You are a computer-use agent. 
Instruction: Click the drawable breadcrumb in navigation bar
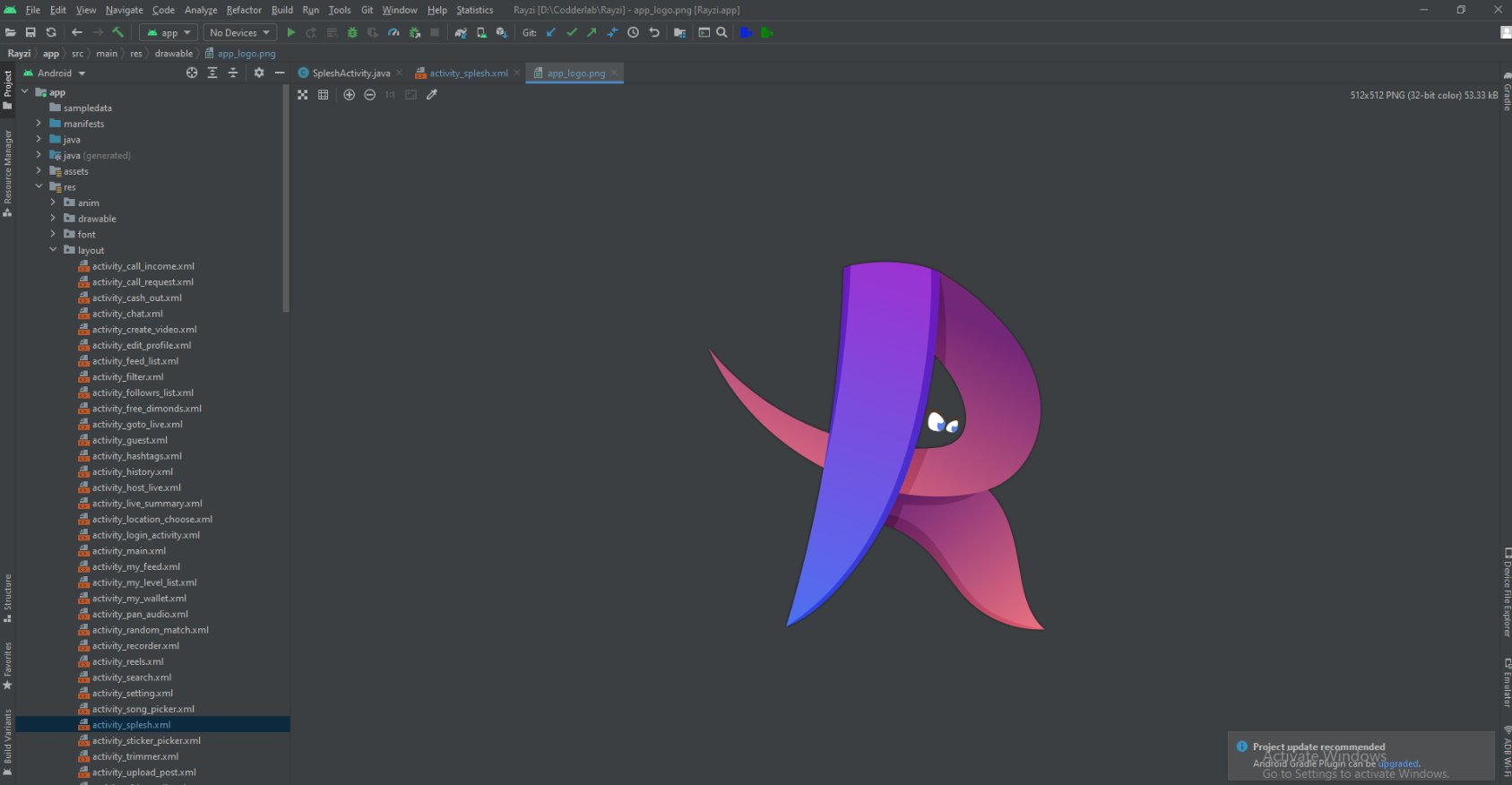click(x=173, y=54)
